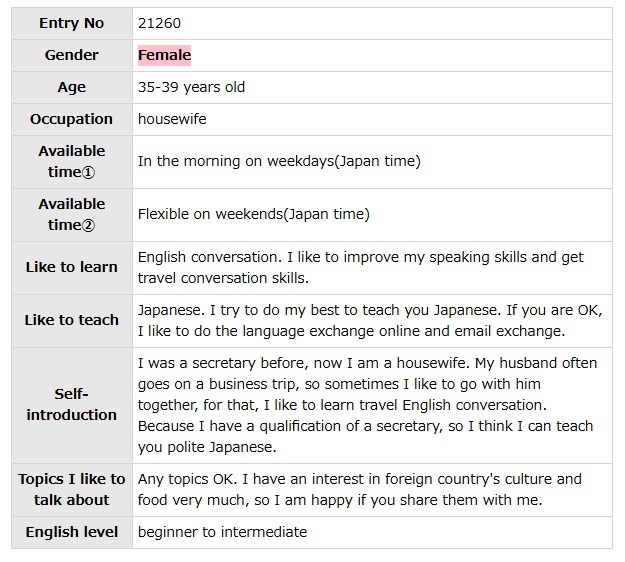
Task: Click the Like to teach label
Action: (72, 320)
